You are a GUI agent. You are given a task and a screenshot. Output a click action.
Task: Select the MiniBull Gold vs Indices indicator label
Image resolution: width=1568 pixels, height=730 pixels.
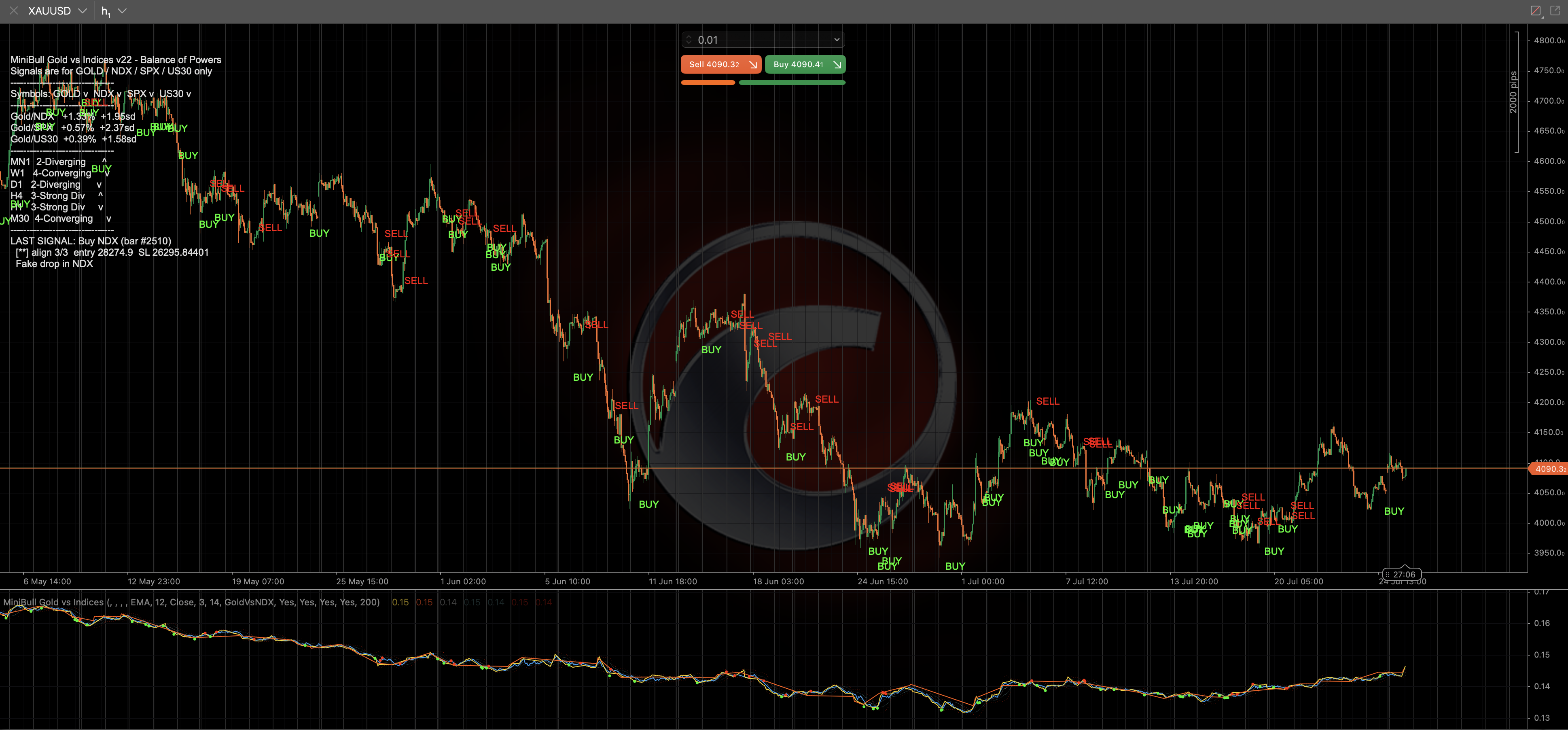[x=191, y=602]
